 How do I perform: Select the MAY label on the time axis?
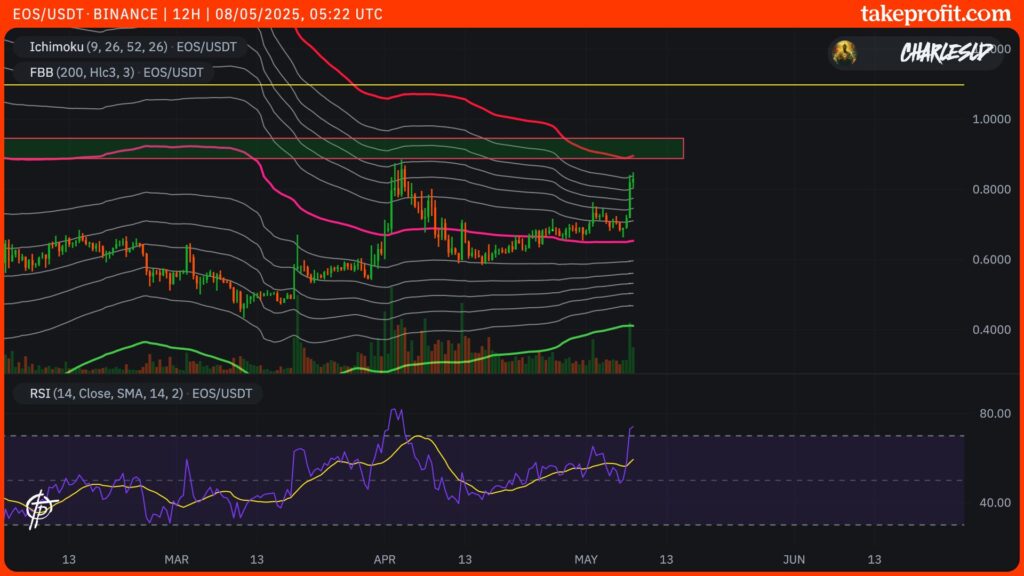tap(588, 560)
